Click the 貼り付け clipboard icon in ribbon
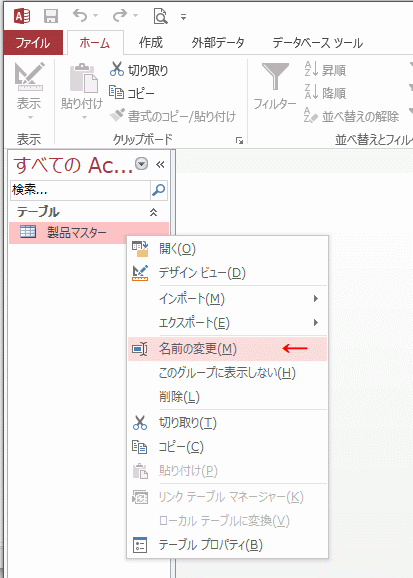 pyautogui.click(x=84, y=78)
